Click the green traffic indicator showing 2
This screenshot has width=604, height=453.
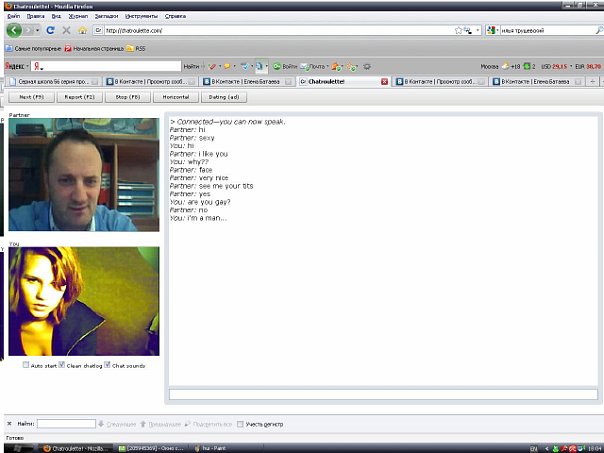[x=527, y=67]
